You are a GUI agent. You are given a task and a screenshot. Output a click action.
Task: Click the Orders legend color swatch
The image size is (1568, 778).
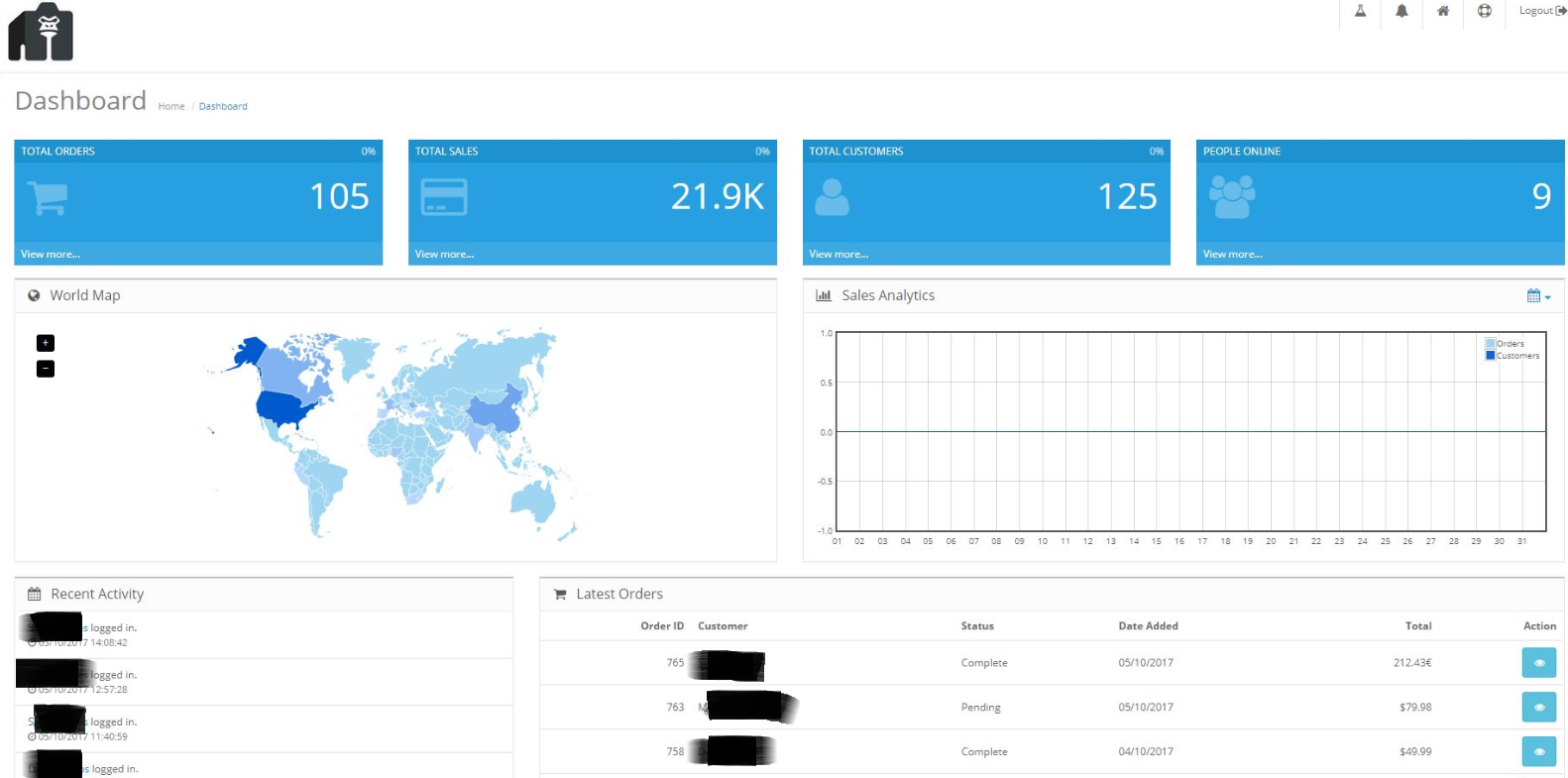point(1490,344)
